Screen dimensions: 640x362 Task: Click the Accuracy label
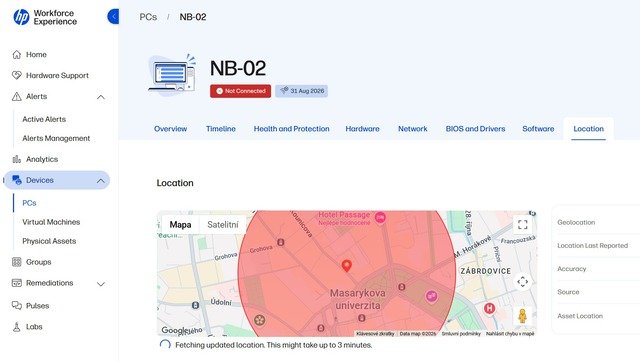(x=571, y=269)
